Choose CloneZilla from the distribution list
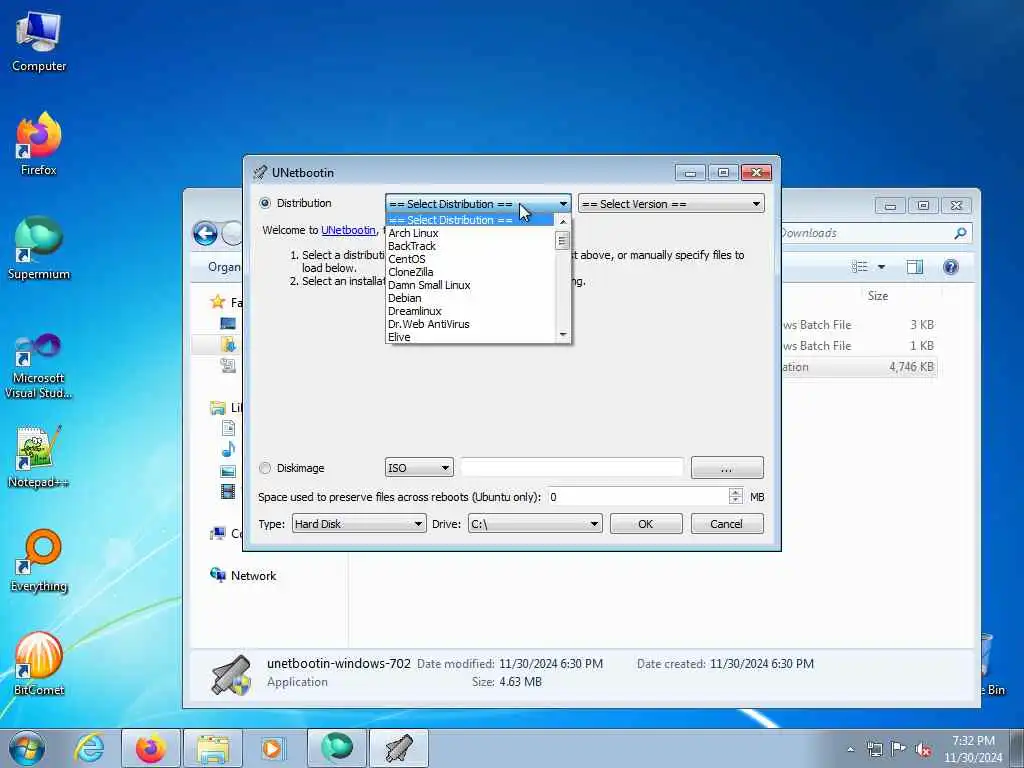This screenshot has width=1024, height=768. (x=470, y=272)
